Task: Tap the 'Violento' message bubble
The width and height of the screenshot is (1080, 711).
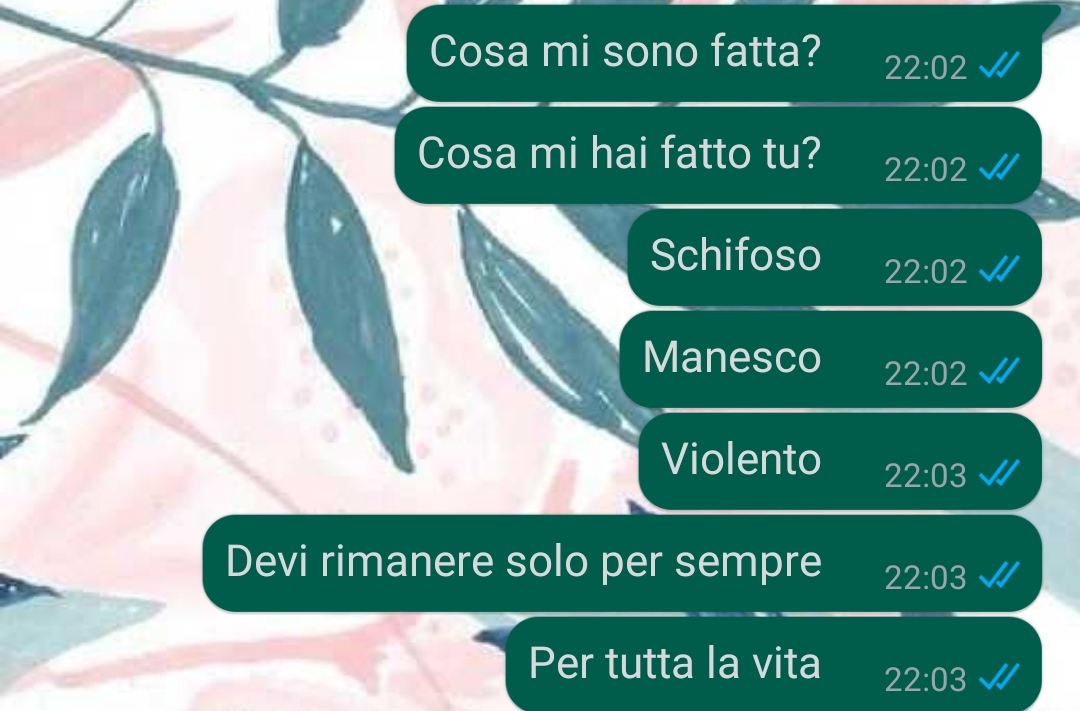Action: pyautogui.click(x=840, y=461)
